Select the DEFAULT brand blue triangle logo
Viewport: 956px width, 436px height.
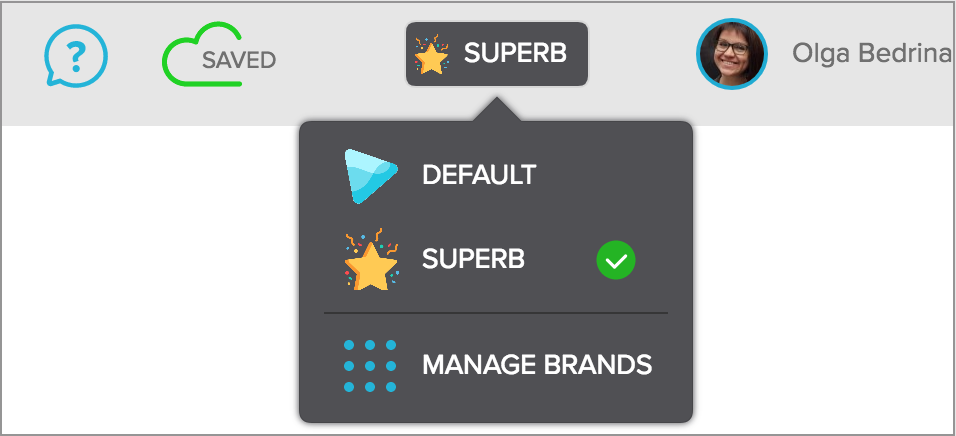click(371, 176)
